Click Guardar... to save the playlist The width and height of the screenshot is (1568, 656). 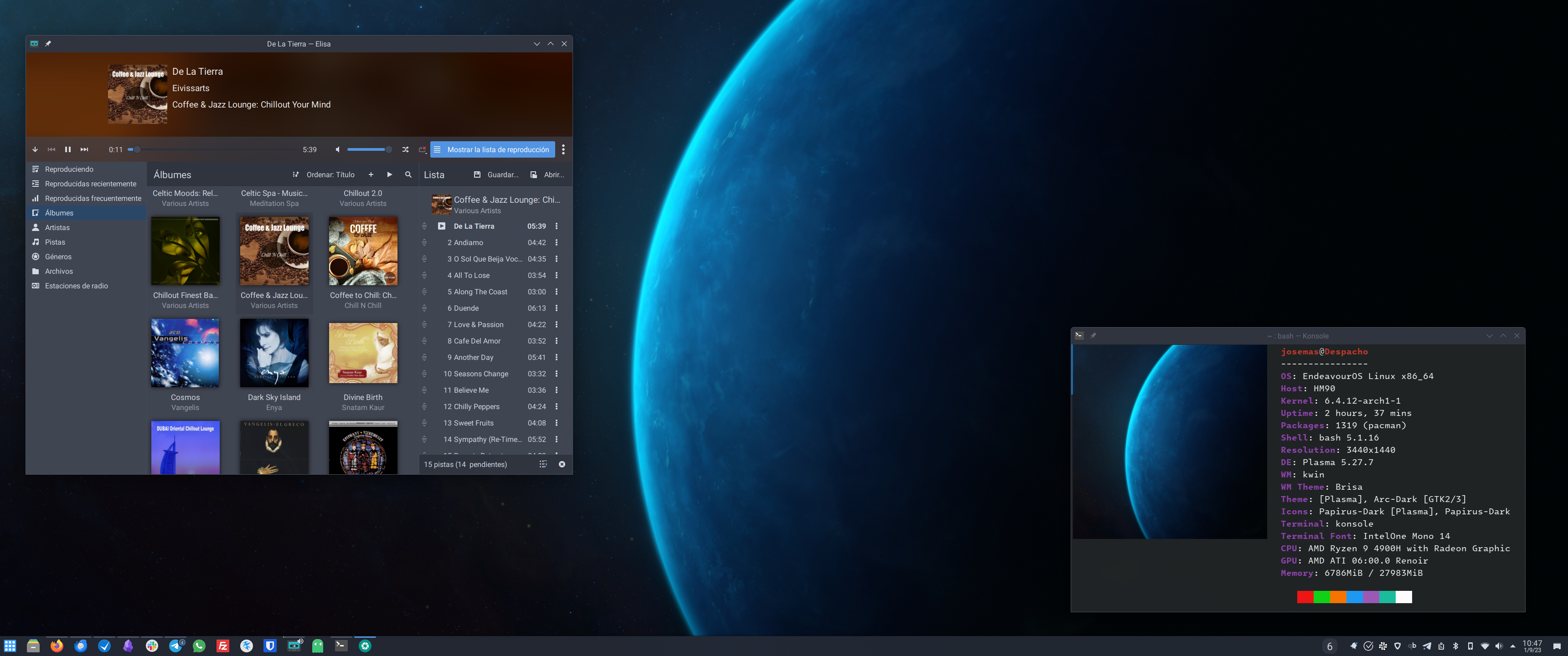pyautogui.click(x=496, y=174)
